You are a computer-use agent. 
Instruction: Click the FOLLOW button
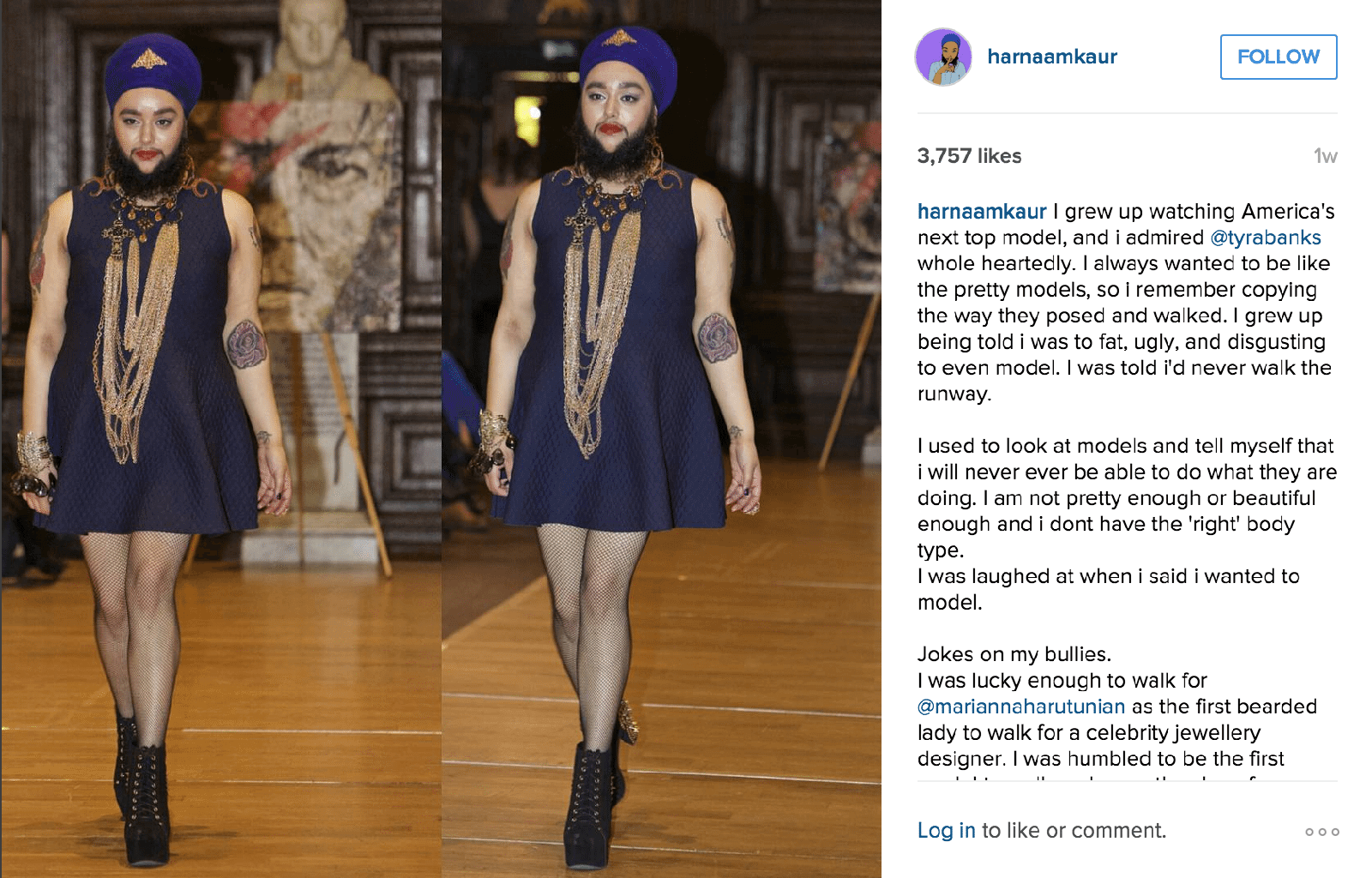point(1279,57)
